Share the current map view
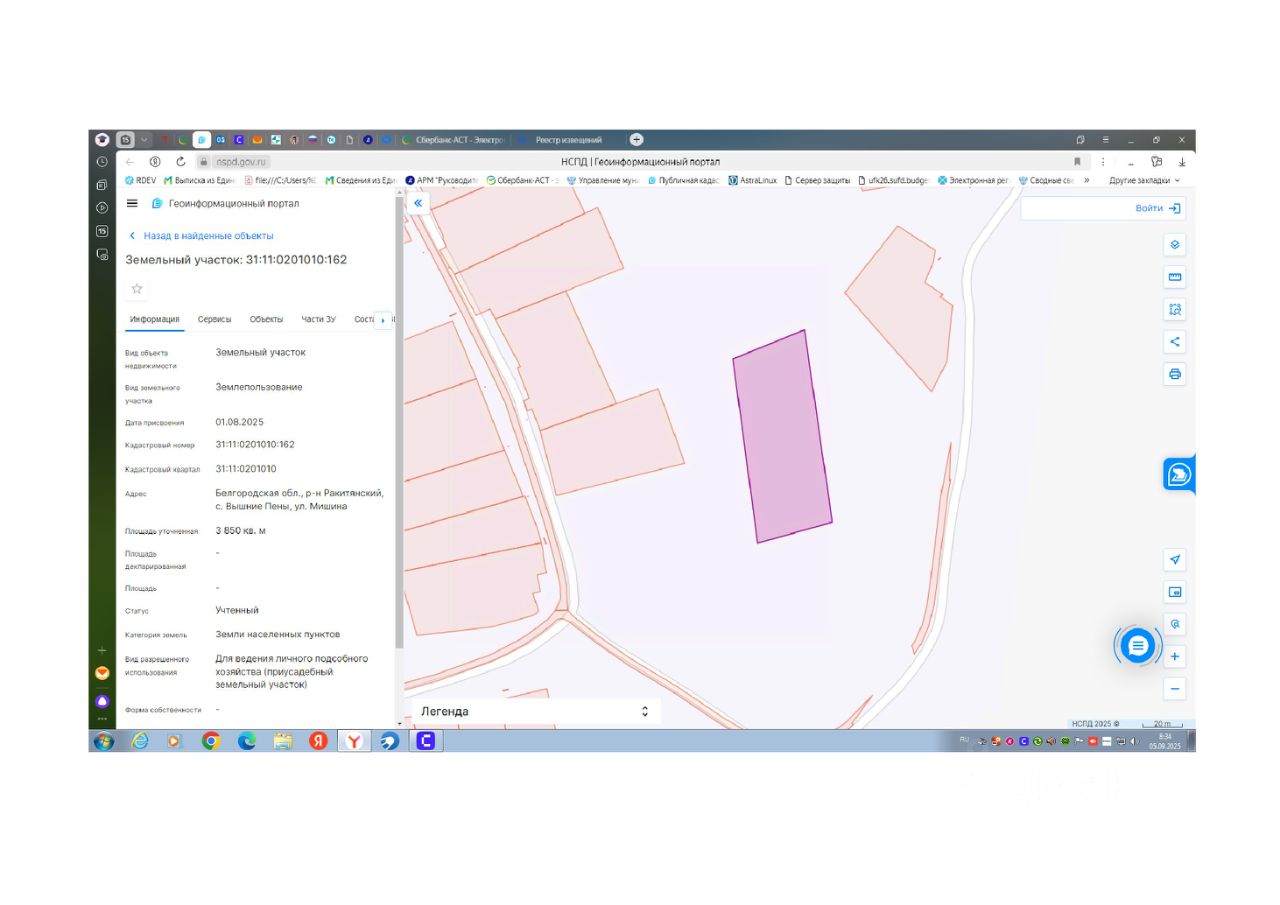Screen dimensions: 1280x905 (1175, 341)
